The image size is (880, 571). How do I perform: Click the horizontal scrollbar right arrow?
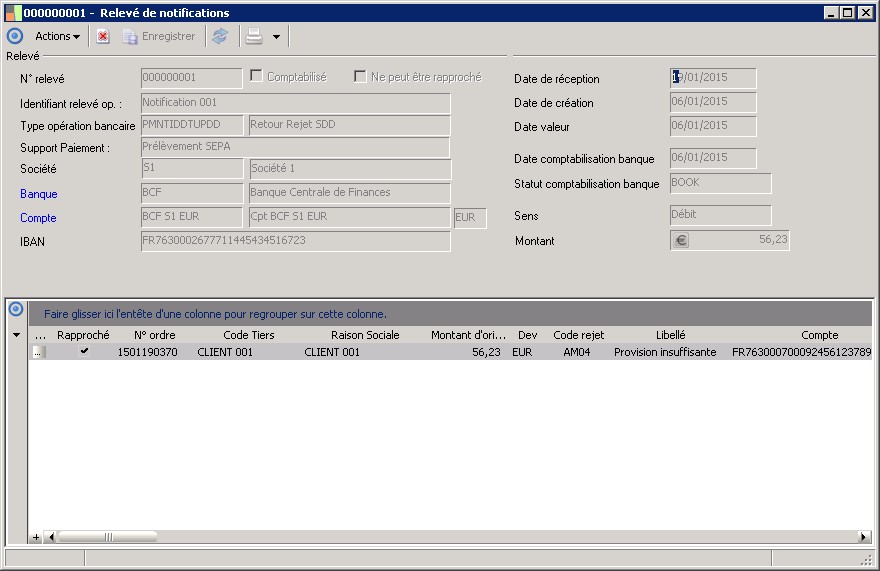864,537
